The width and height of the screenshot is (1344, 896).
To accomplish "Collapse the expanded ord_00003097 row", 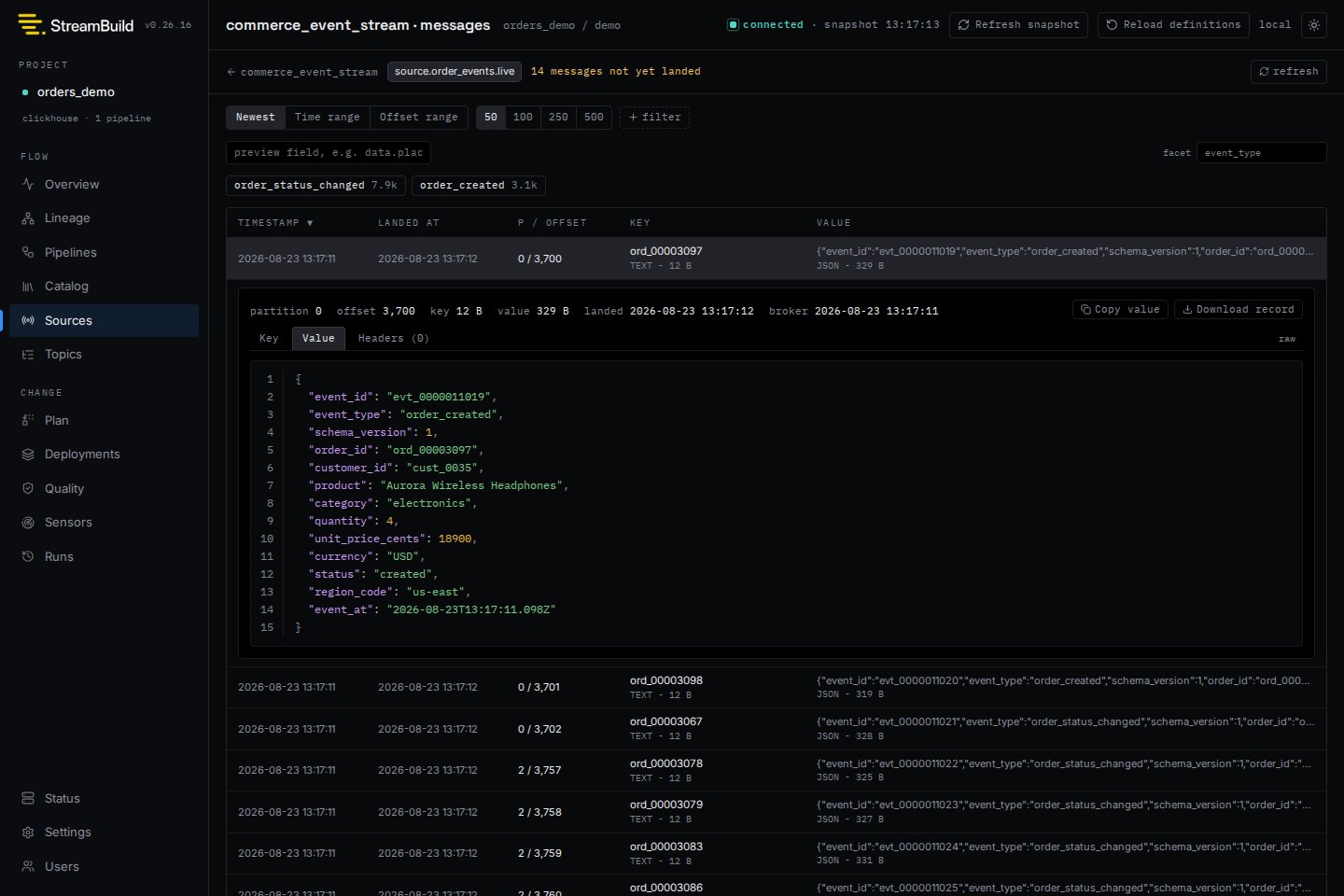I will 776,258.
